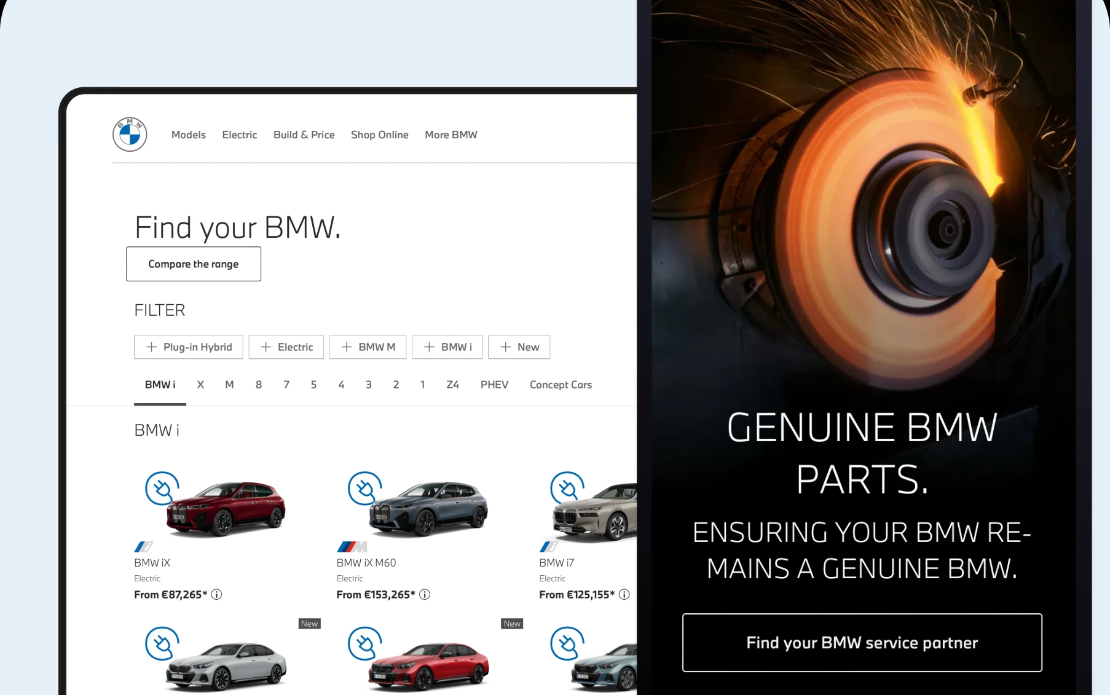Click the electric plug icon on BMW iX M60
This screenshot has width=1110, height=695.
365,488
